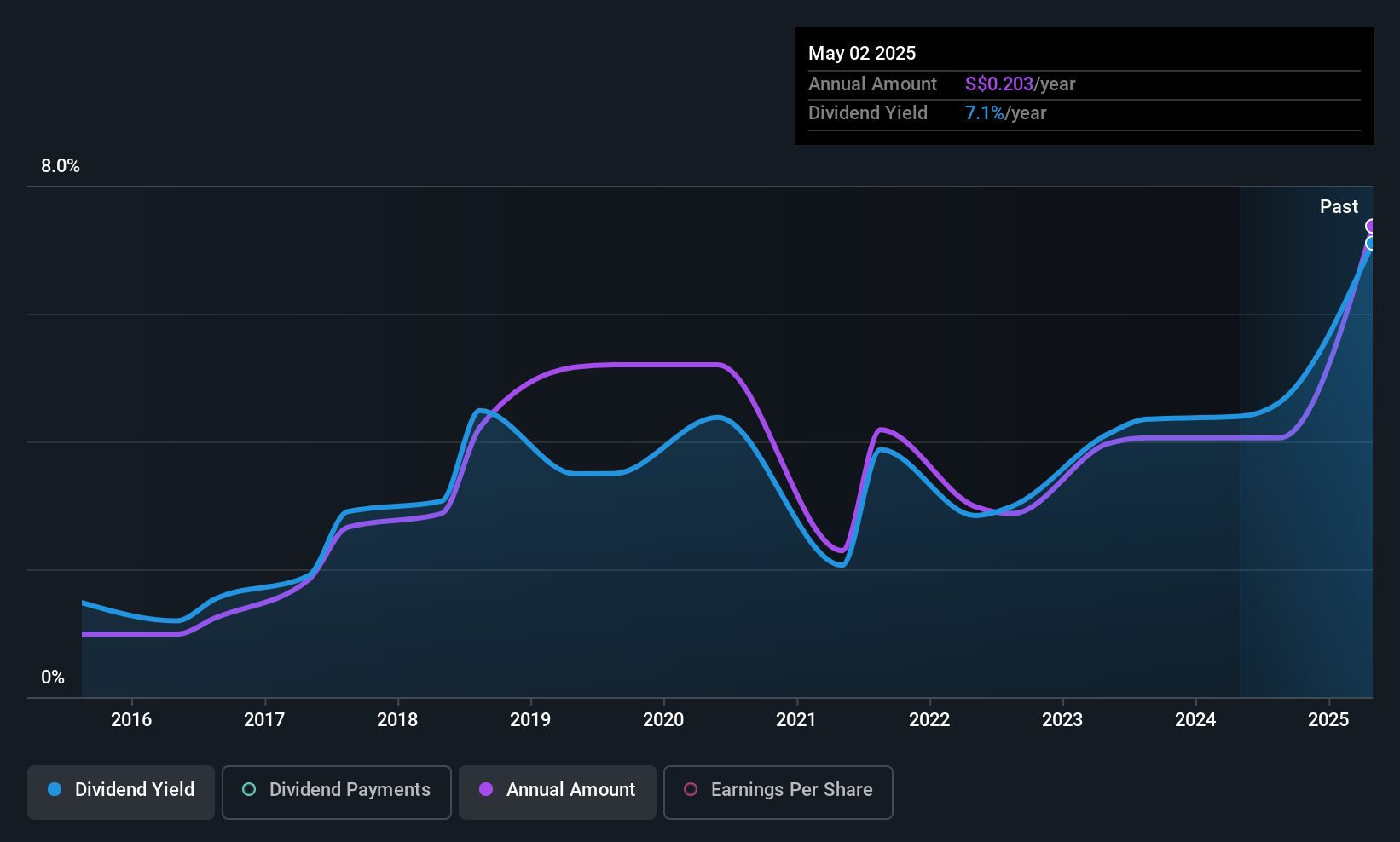Toggle the Annual Amount legend button
1400x842 pixels.
coord(558,791)
